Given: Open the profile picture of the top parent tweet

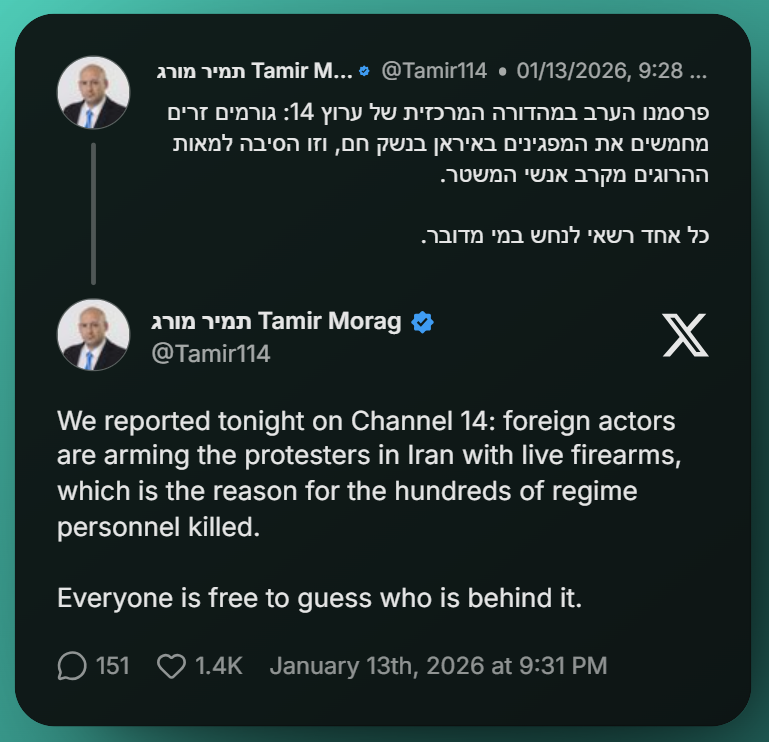Looking at the screenshot, I should (x=93, y=92).
